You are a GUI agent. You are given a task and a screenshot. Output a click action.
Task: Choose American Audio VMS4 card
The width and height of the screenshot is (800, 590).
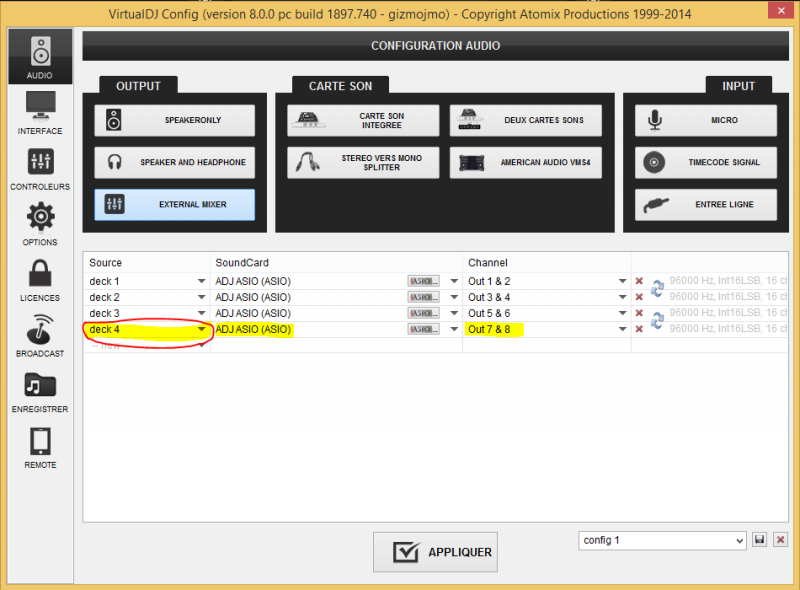(526, 162)
